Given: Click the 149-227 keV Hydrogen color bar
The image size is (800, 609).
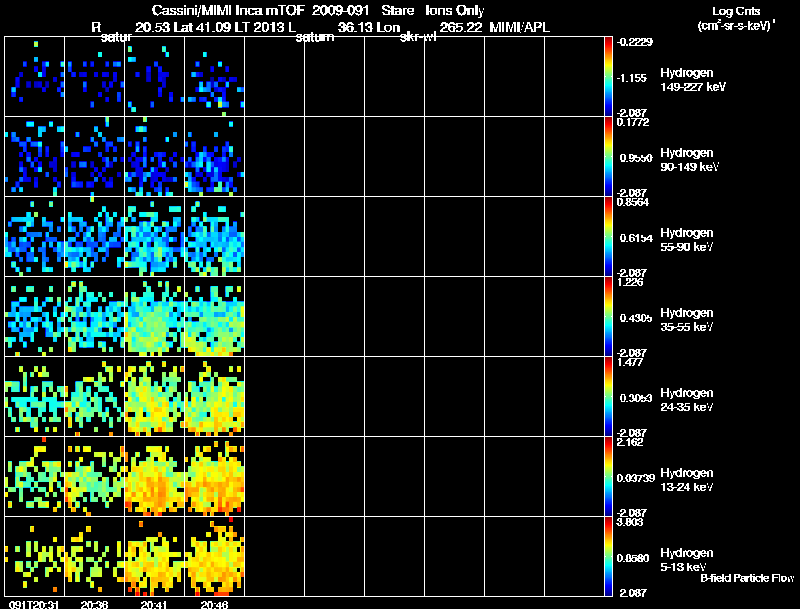Looking at the screenshot, I should tap(609, 76).
